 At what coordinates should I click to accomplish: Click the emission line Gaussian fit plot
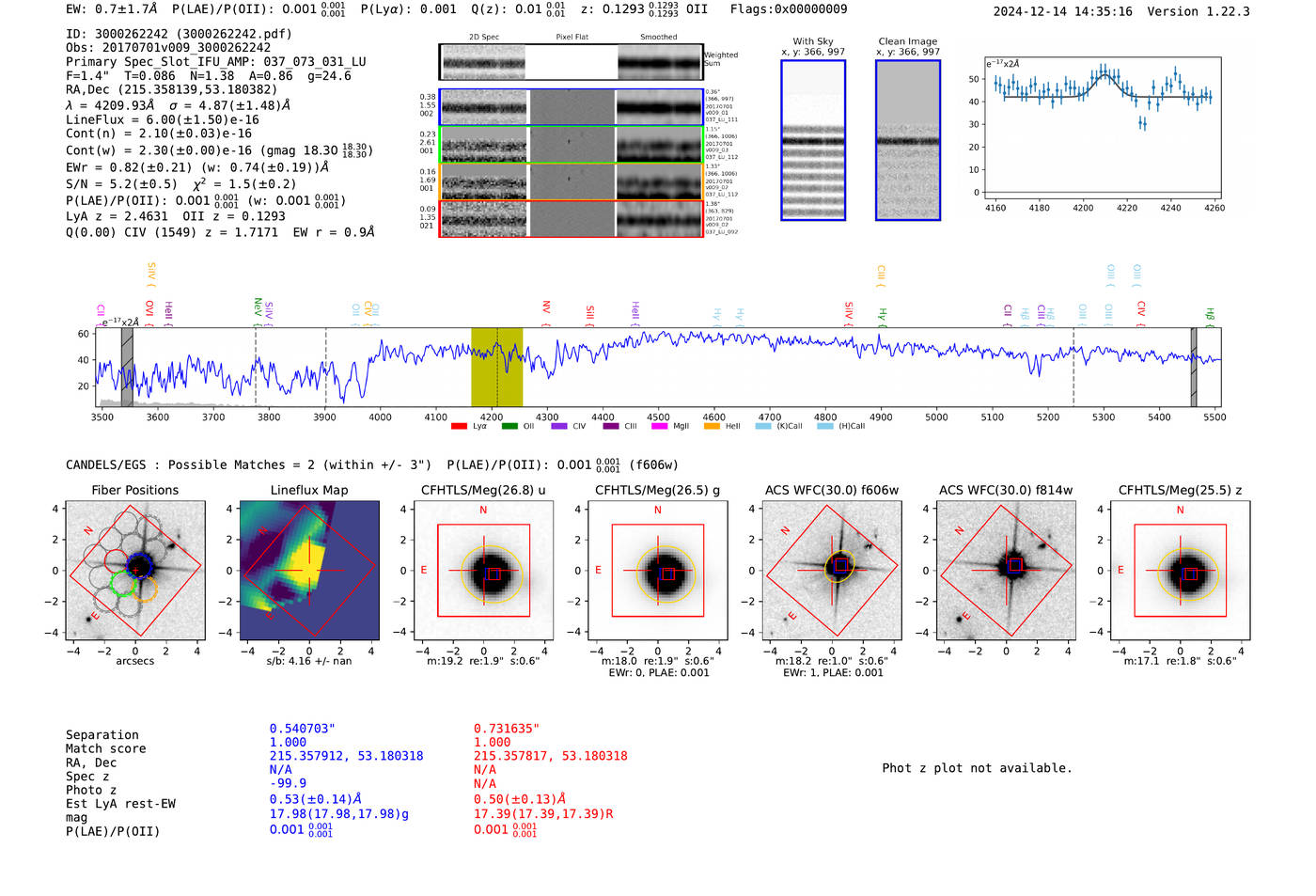tap(1102, 127)
